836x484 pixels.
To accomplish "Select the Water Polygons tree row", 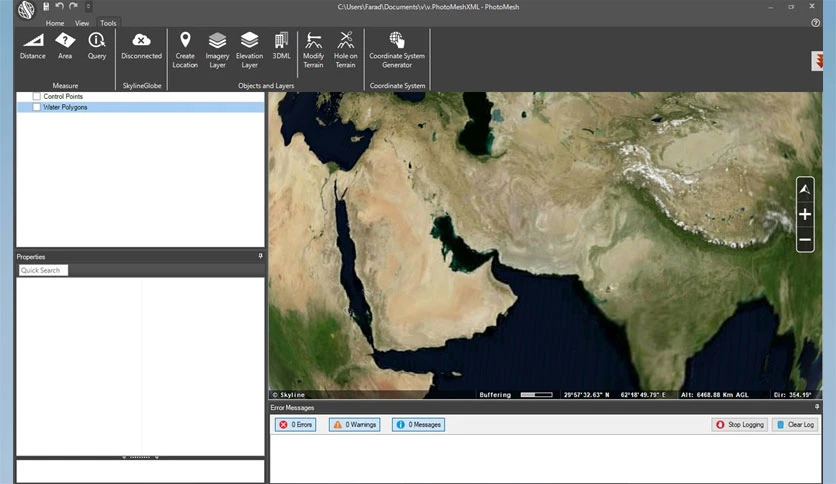I will [141, 107].
